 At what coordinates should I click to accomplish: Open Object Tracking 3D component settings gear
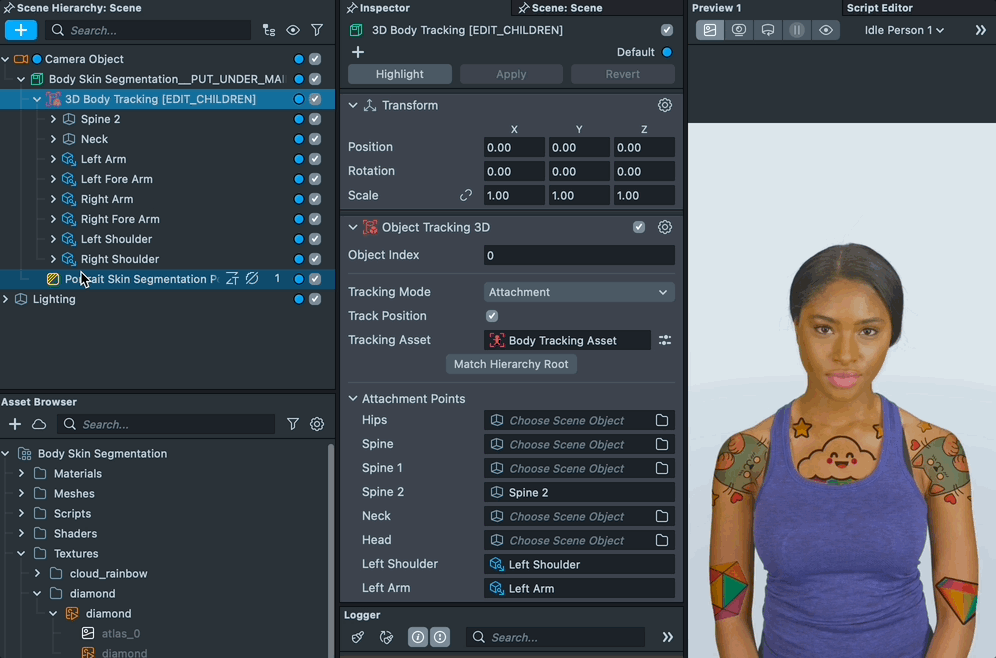click(x=665, y=227)
